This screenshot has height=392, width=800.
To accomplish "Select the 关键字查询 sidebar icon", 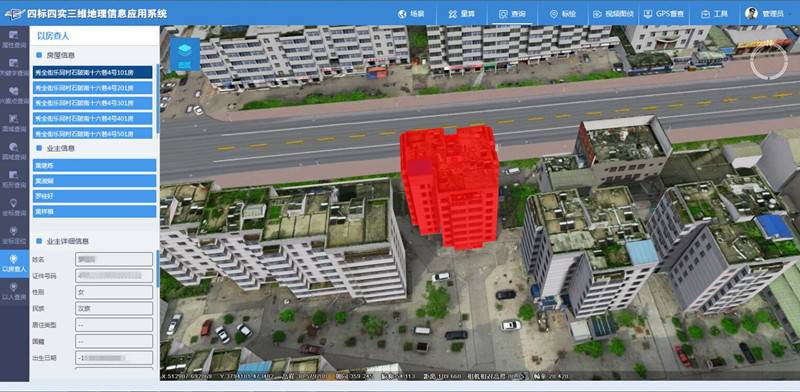I will coord(14,67).
